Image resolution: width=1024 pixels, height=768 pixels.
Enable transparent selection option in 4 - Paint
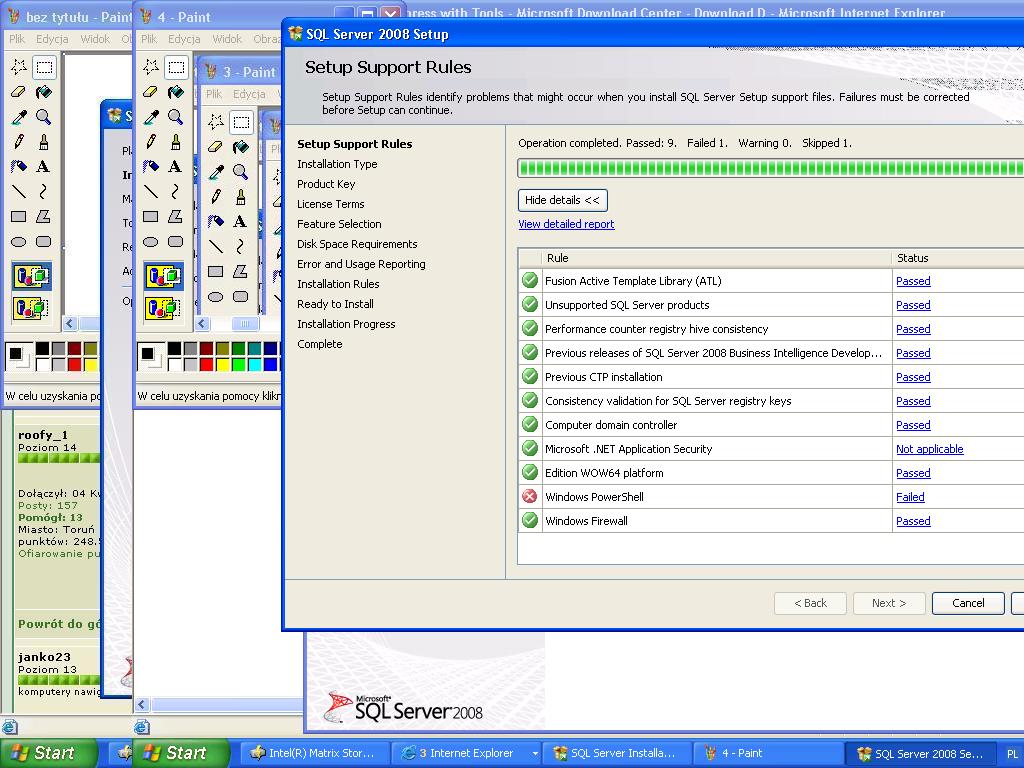pos(163,307)
